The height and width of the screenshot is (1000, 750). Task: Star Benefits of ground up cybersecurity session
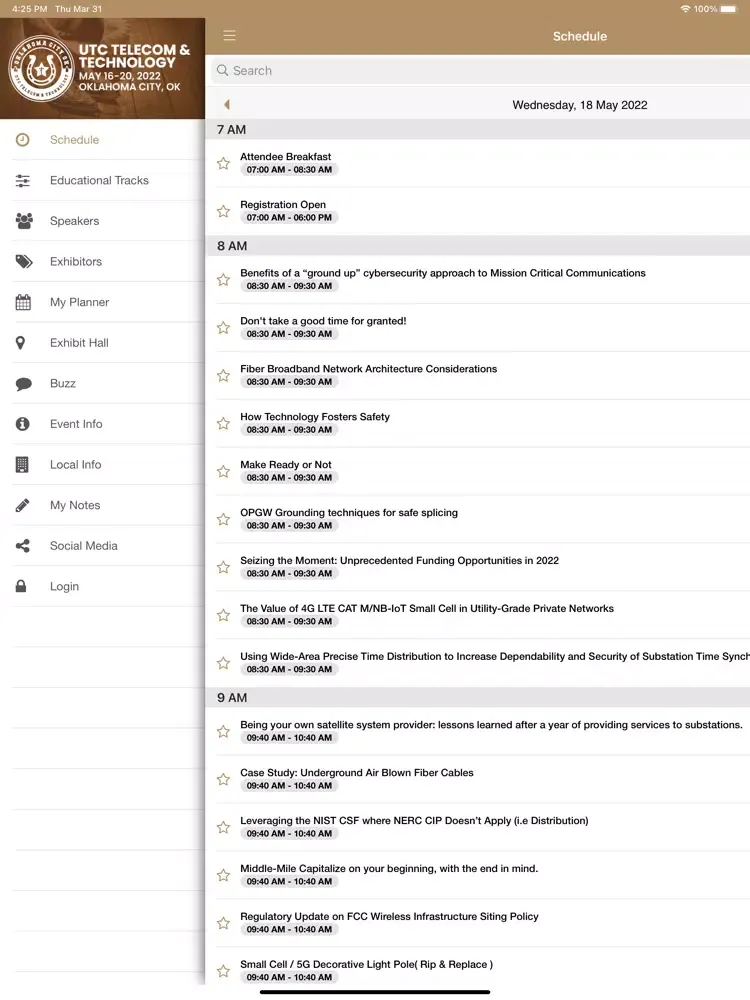click(x=223, y=279)
